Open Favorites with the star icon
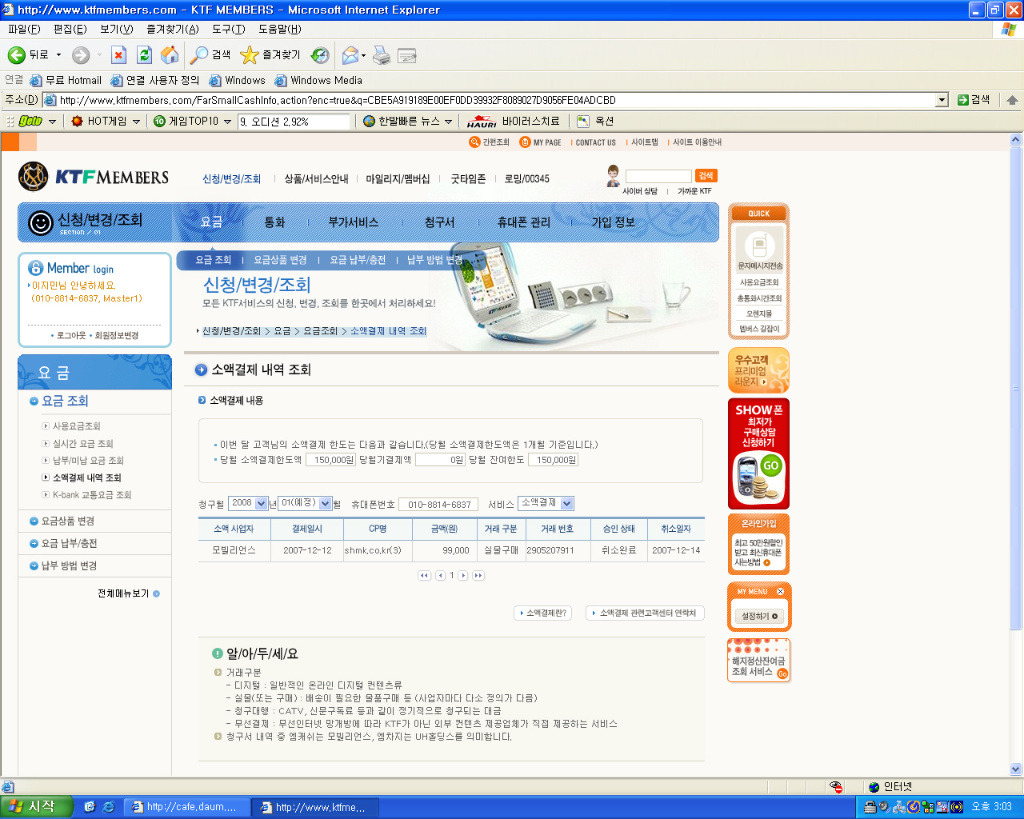The image size is (1024, 819). click(270, 55)
